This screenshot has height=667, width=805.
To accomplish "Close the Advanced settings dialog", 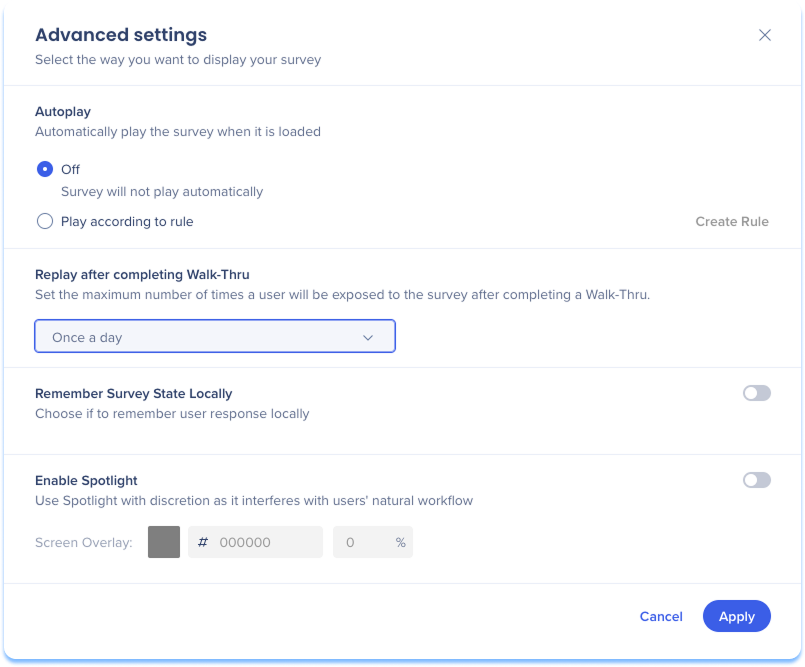I will (765, 35).
